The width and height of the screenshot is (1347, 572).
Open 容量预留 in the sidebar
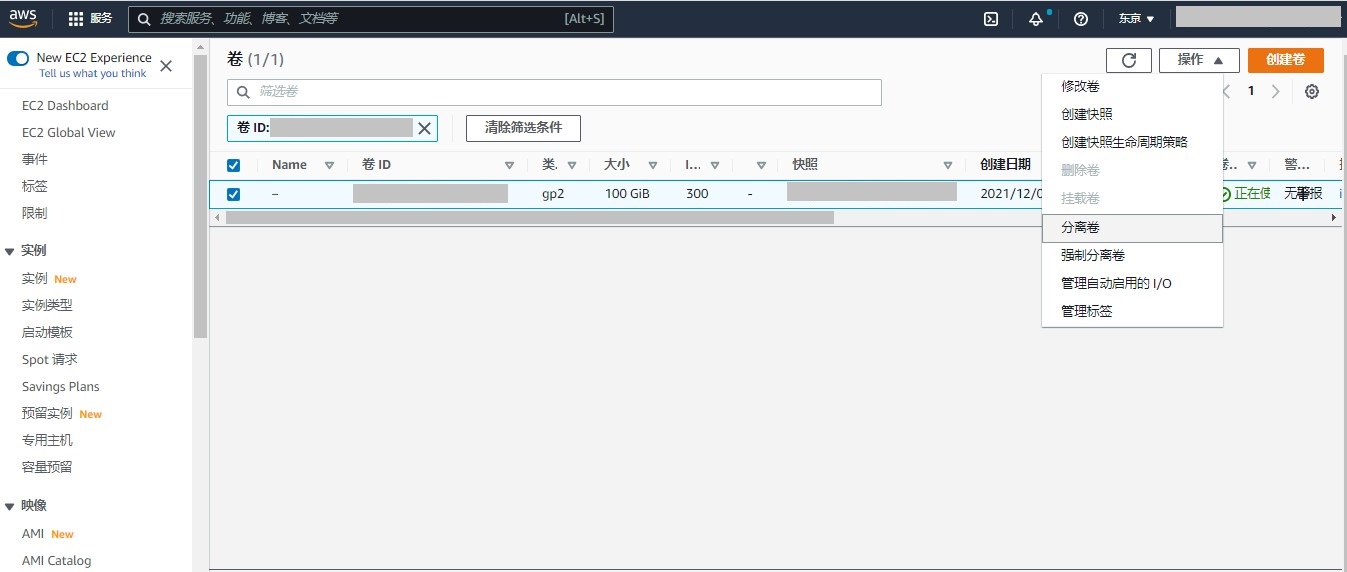point(47,467)
